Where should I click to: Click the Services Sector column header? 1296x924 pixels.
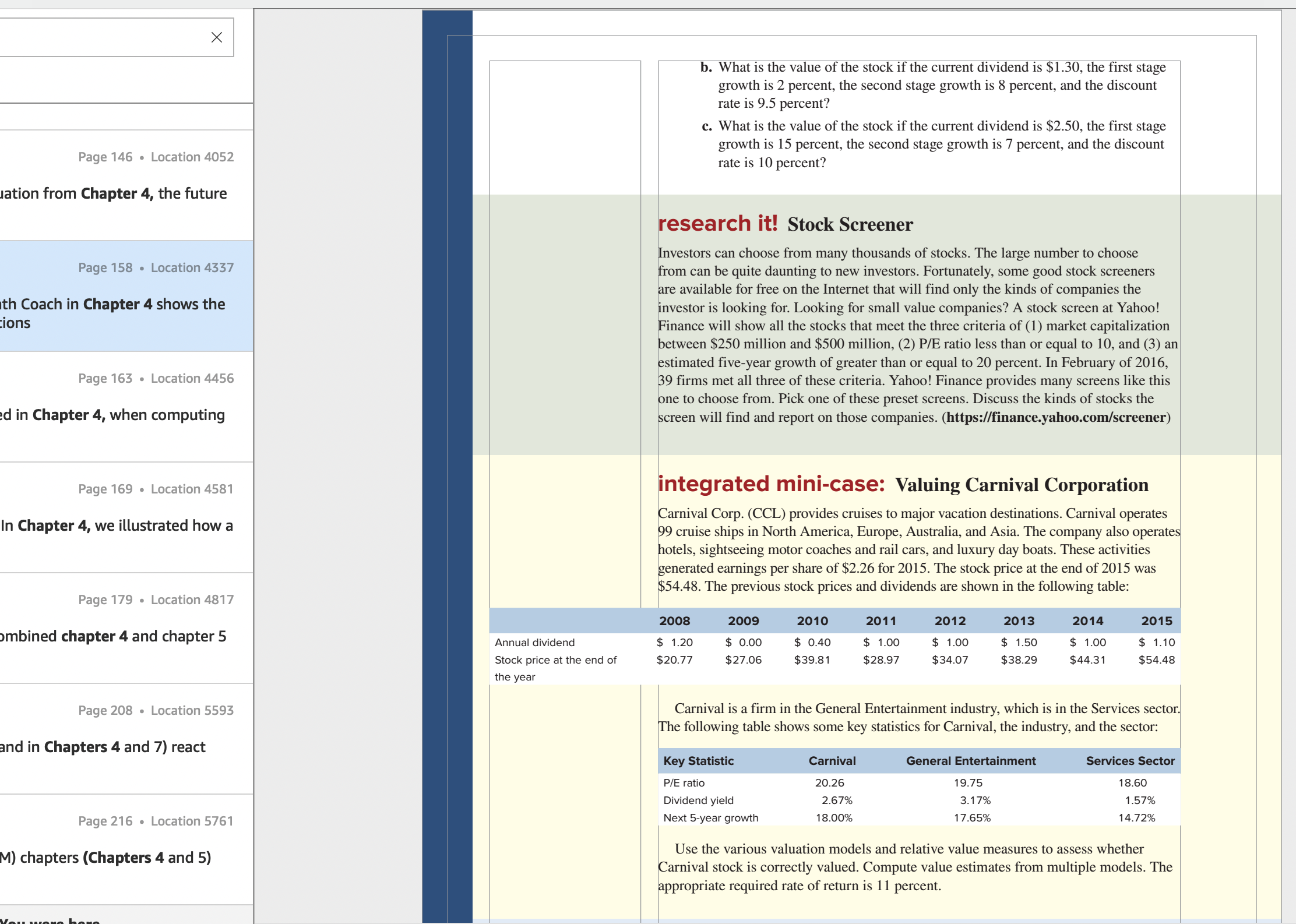[x=1130, y=761]
